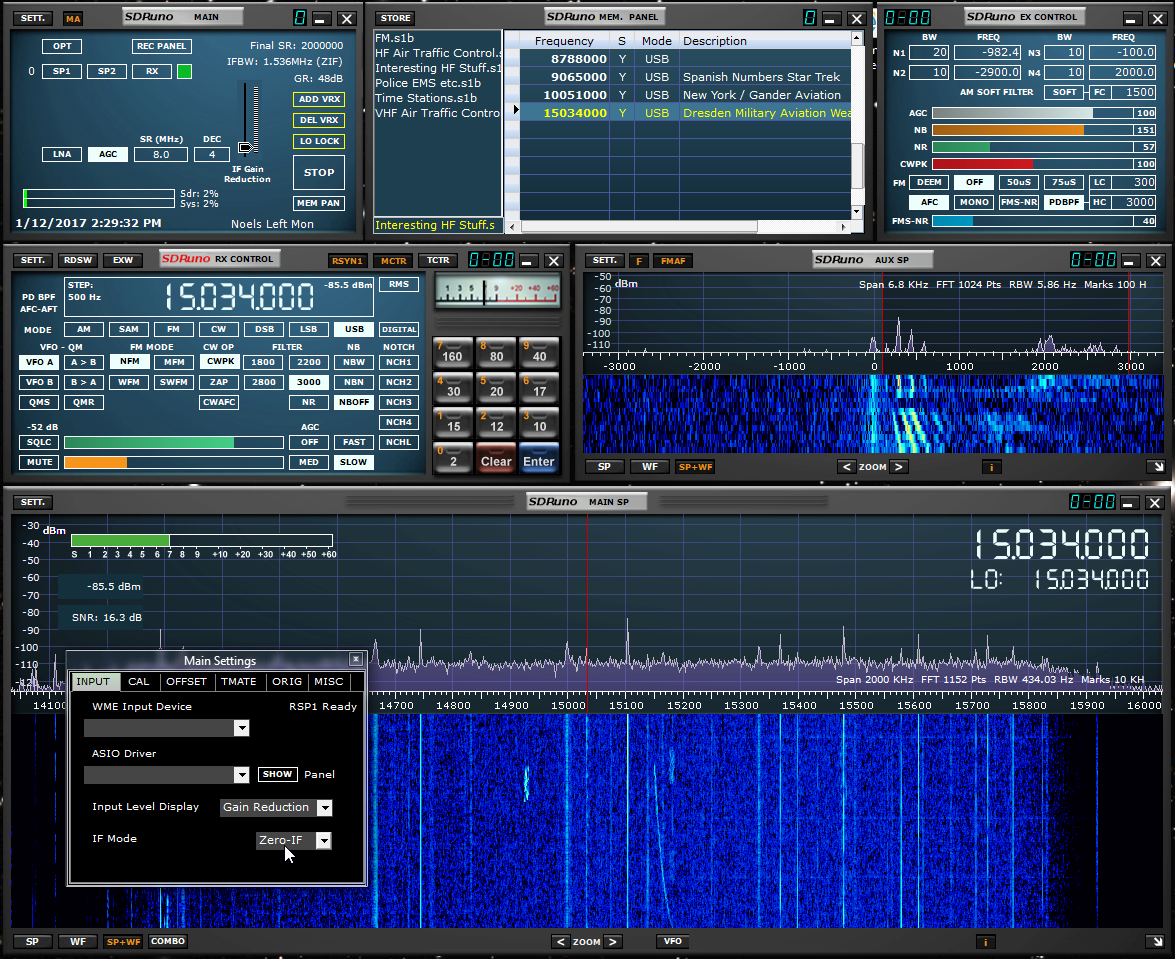Screen dimensions: 1175x959
Task: Switch to the CAL tab
Action: pos(139,682)
